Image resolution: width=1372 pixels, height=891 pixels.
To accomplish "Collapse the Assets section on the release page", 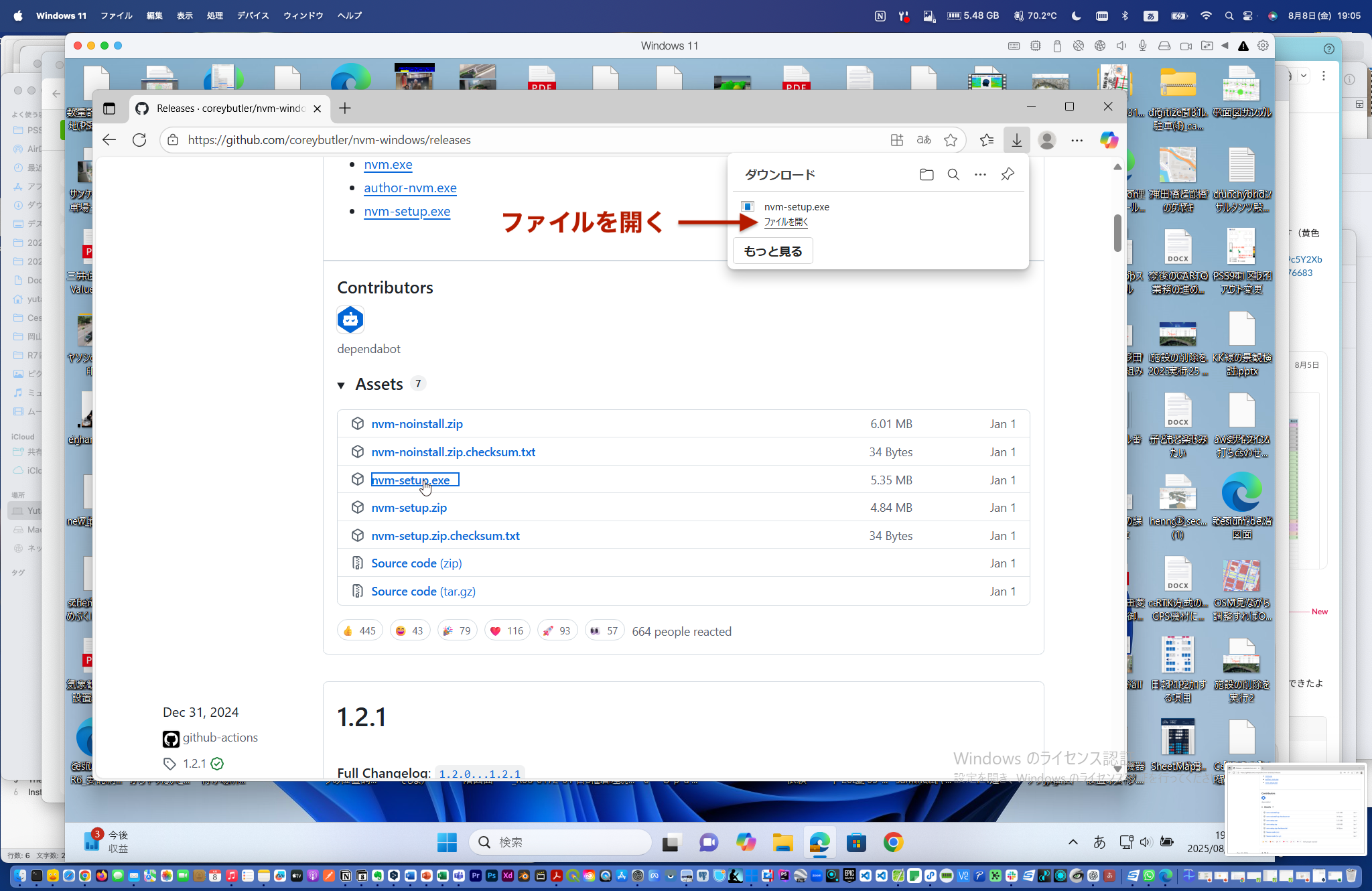I will click(x=342, y=385).
